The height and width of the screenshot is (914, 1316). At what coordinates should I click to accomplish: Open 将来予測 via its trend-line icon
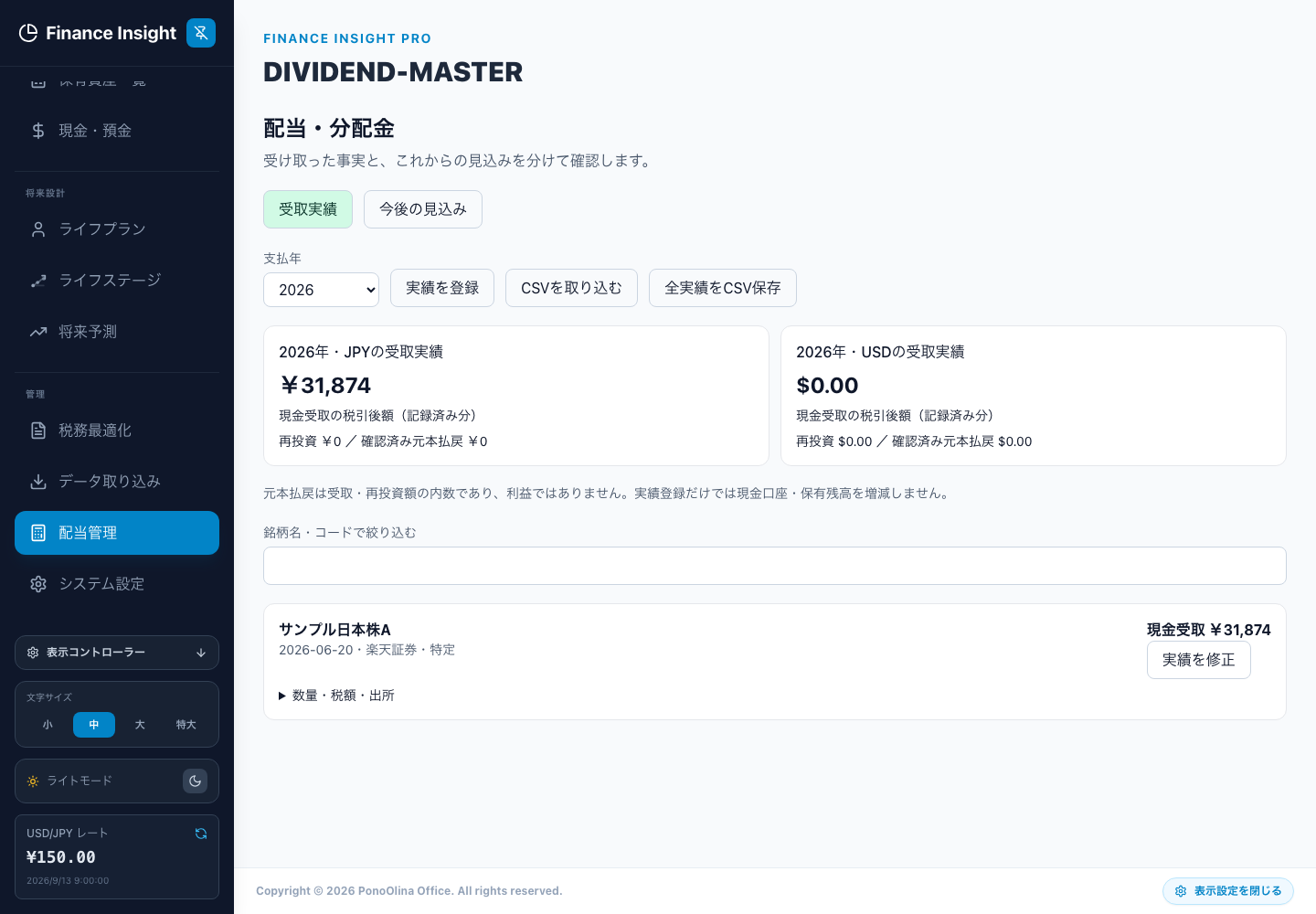[38, 332]
